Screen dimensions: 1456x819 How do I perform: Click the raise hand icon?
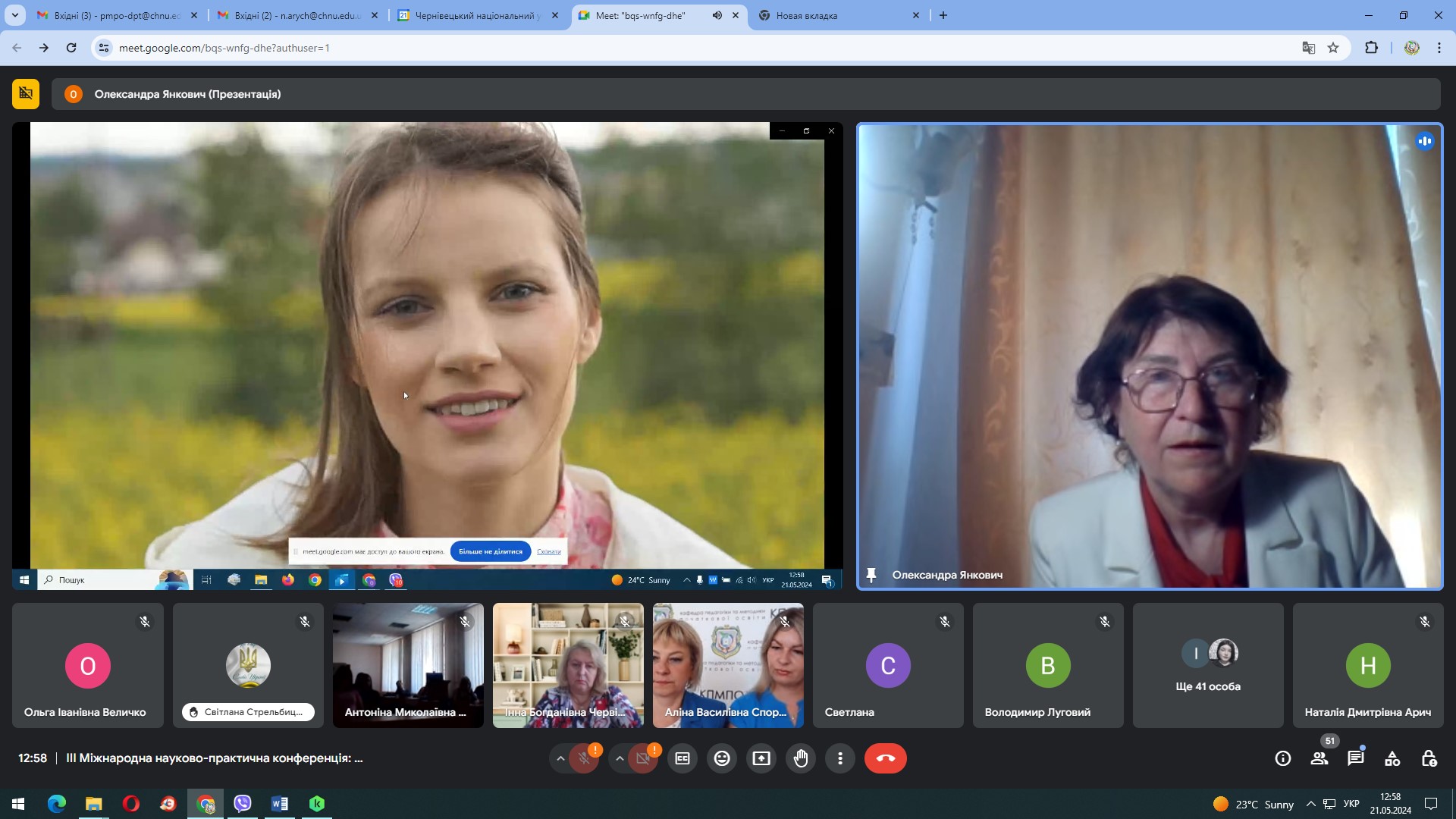(x=801, y=758)
